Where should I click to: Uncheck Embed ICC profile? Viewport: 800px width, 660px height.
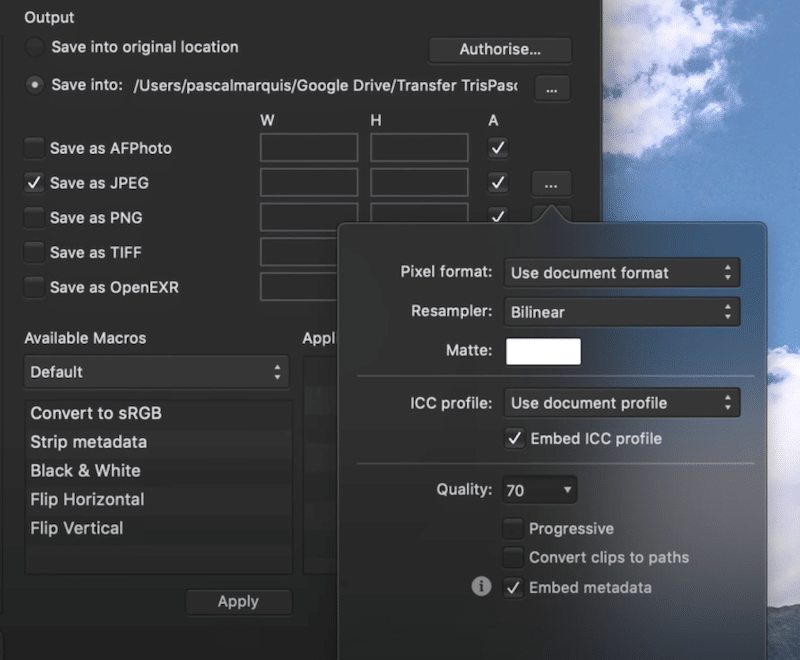click(514, 438)
